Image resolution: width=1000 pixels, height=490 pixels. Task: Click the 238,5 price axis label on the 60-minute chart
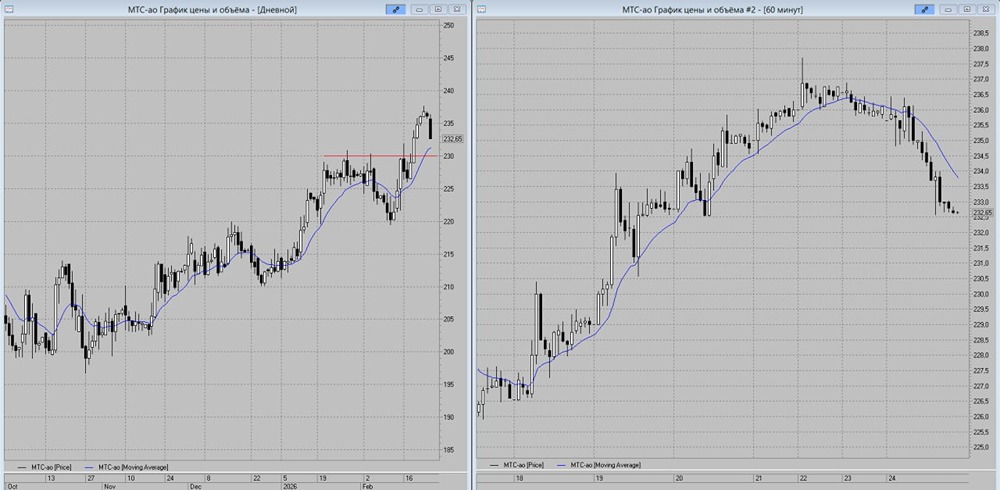pos(981,33)
